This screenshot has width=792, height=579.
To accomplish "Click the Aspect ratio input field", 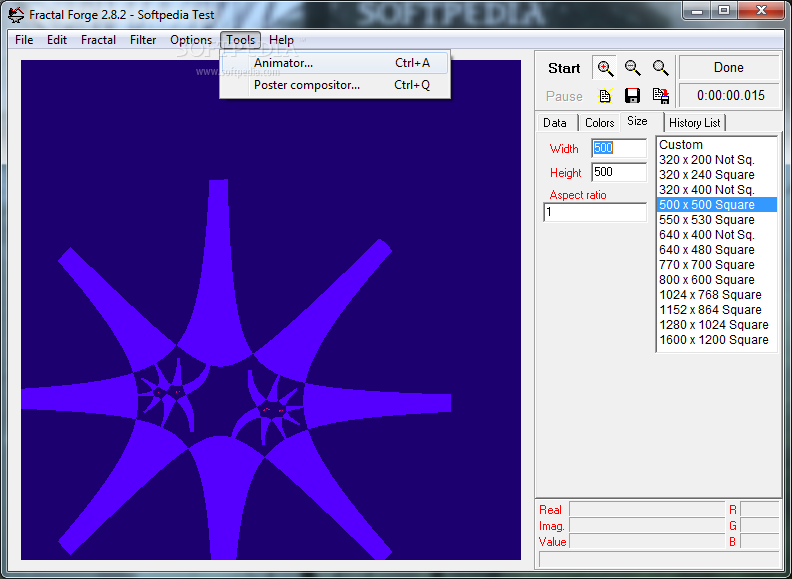I will (595, 212).
